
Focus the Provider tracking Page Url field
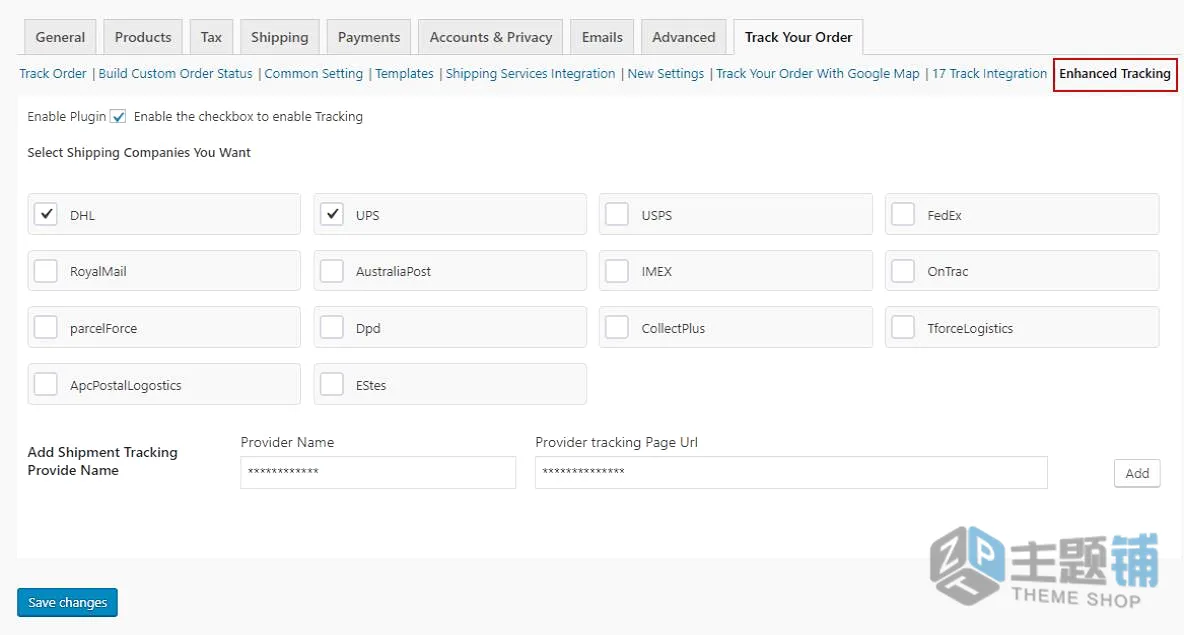pyautogui.click(x=791, y=473)
